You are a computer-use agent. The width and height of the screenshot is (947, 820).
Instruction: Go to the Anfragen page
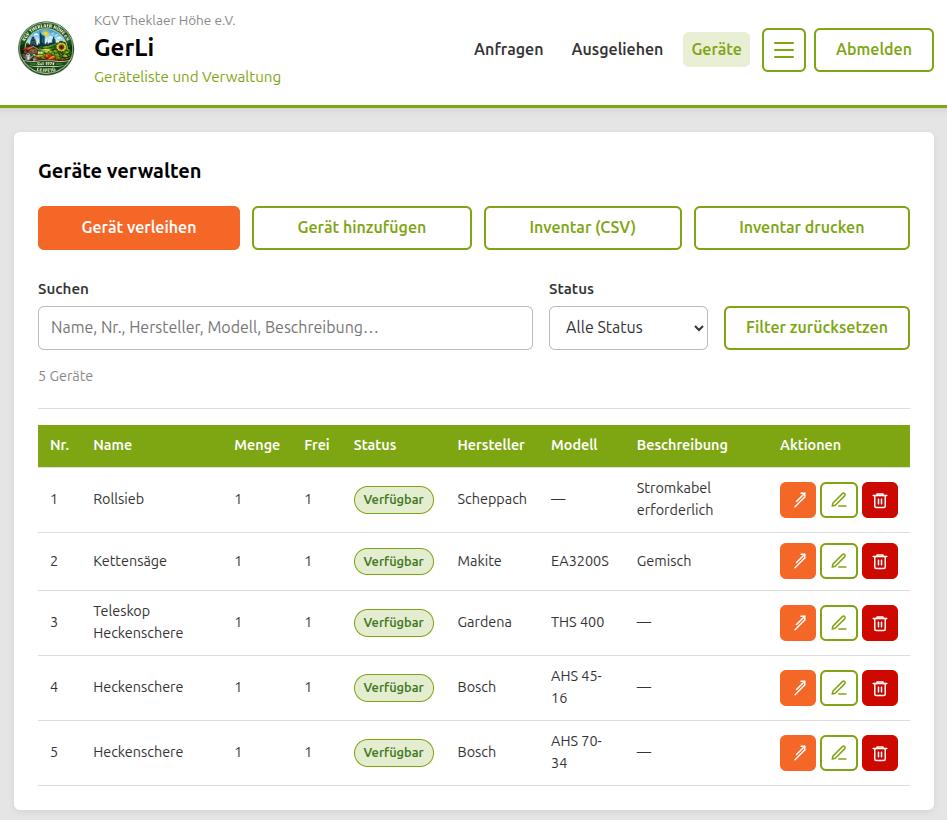(509, 50)
